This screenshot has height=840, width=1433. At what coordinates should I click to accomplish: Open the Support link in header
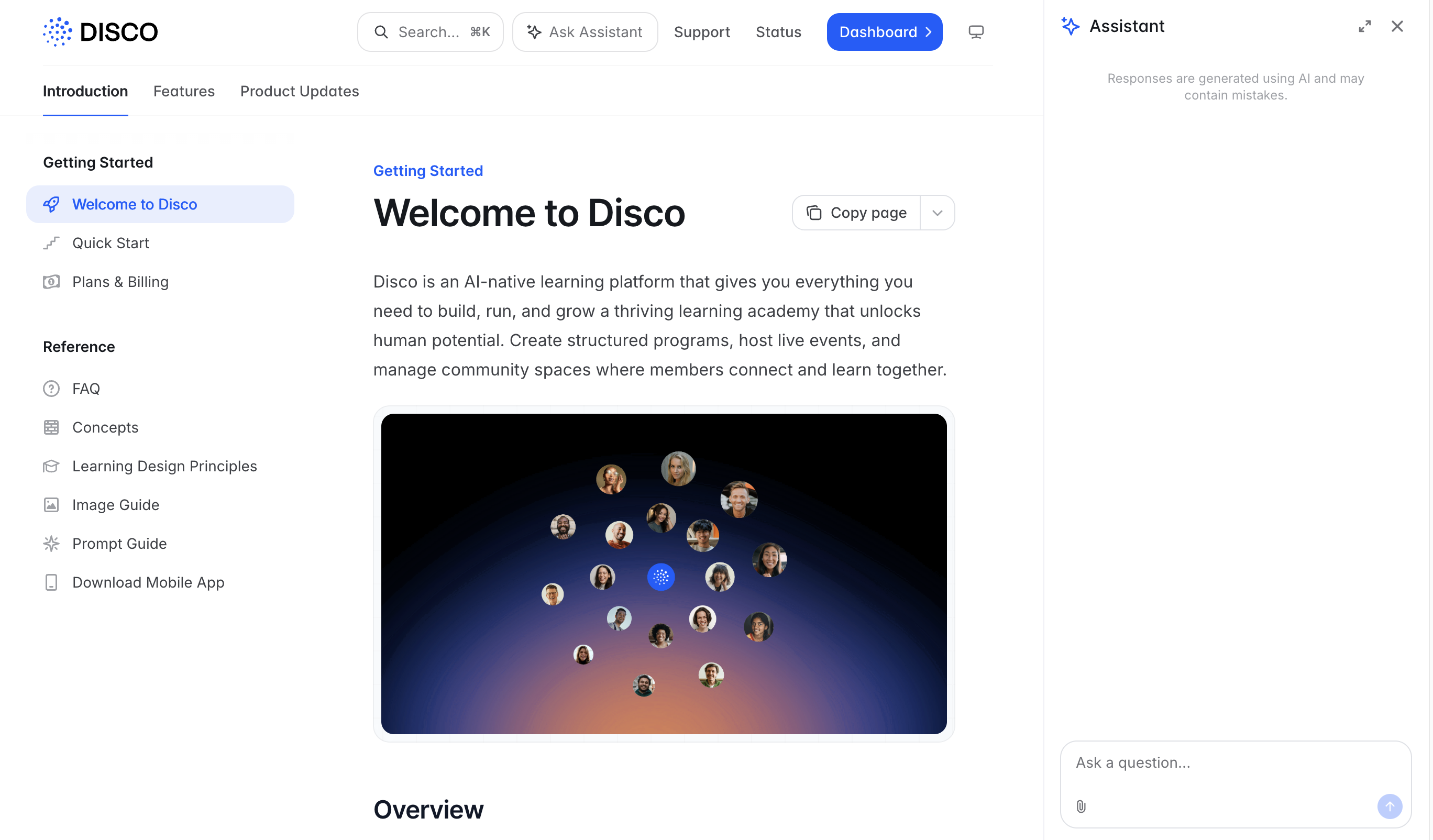pos(702,32)
